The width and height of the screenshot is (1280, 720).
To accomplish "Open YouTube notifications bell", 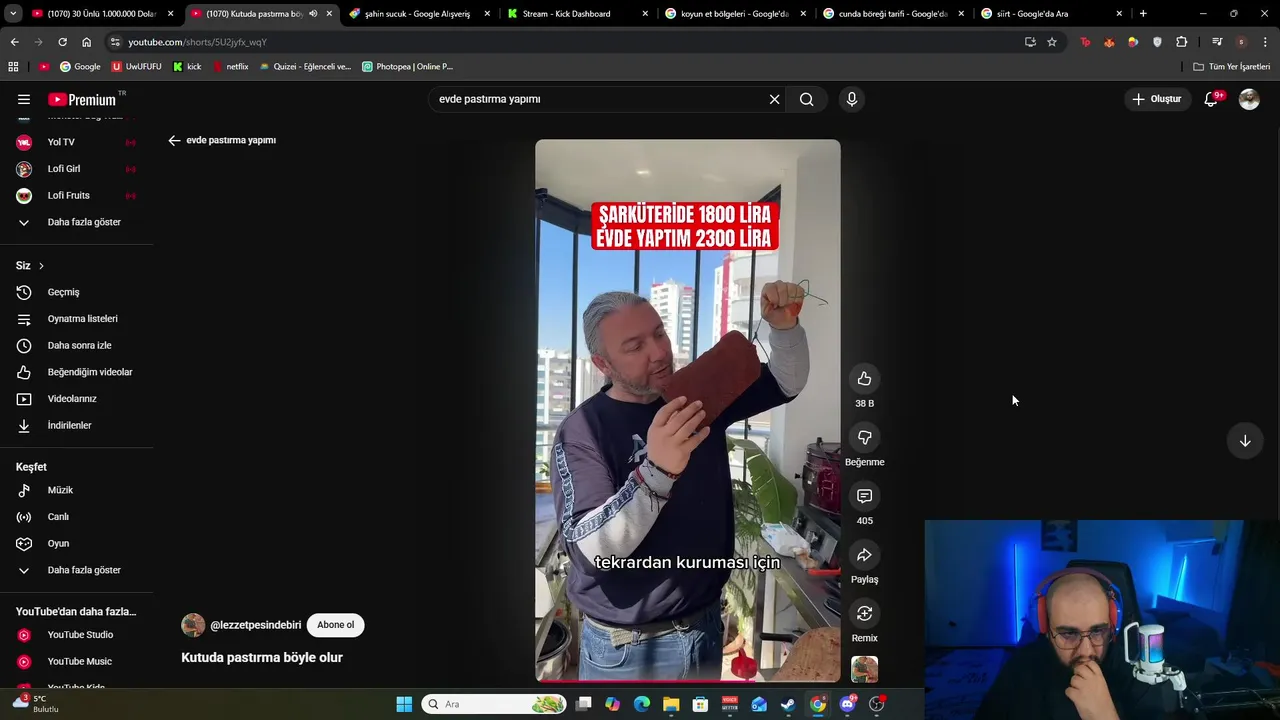I will pos(1211,99).
